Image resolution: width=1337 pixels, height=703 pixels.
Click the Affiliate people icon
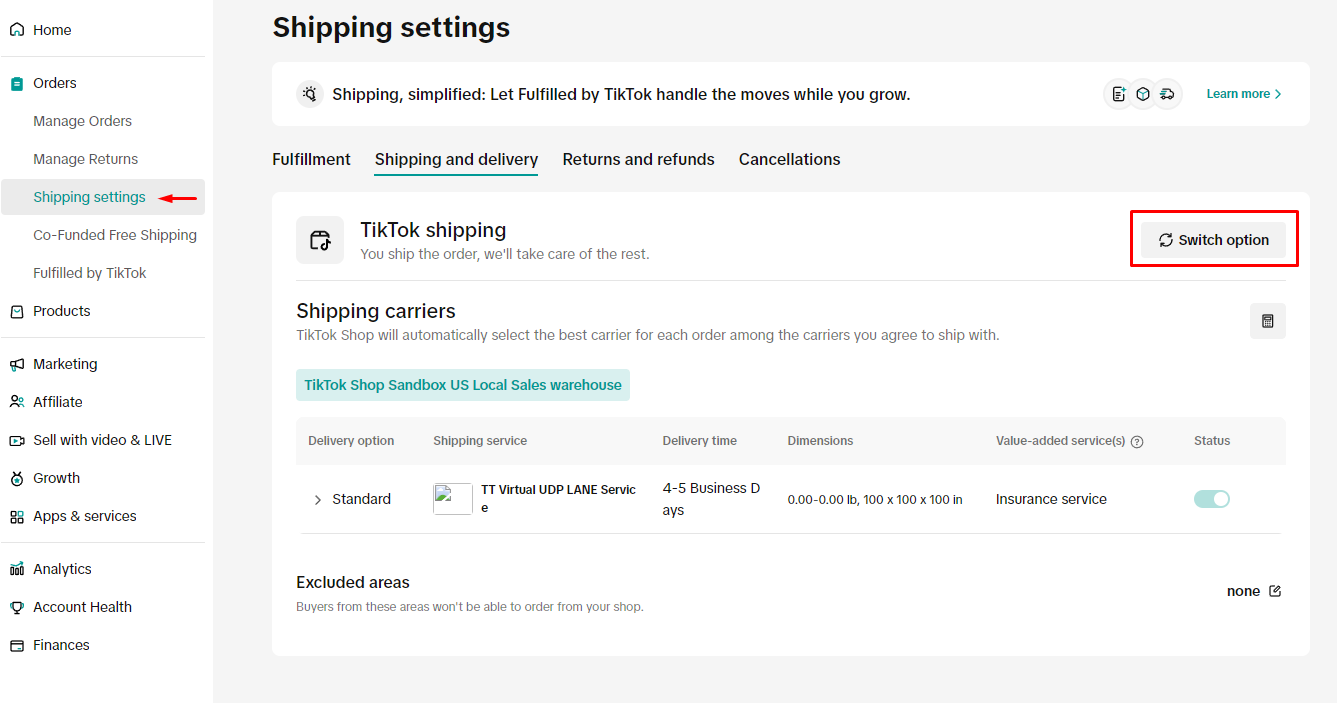[17, 402]
